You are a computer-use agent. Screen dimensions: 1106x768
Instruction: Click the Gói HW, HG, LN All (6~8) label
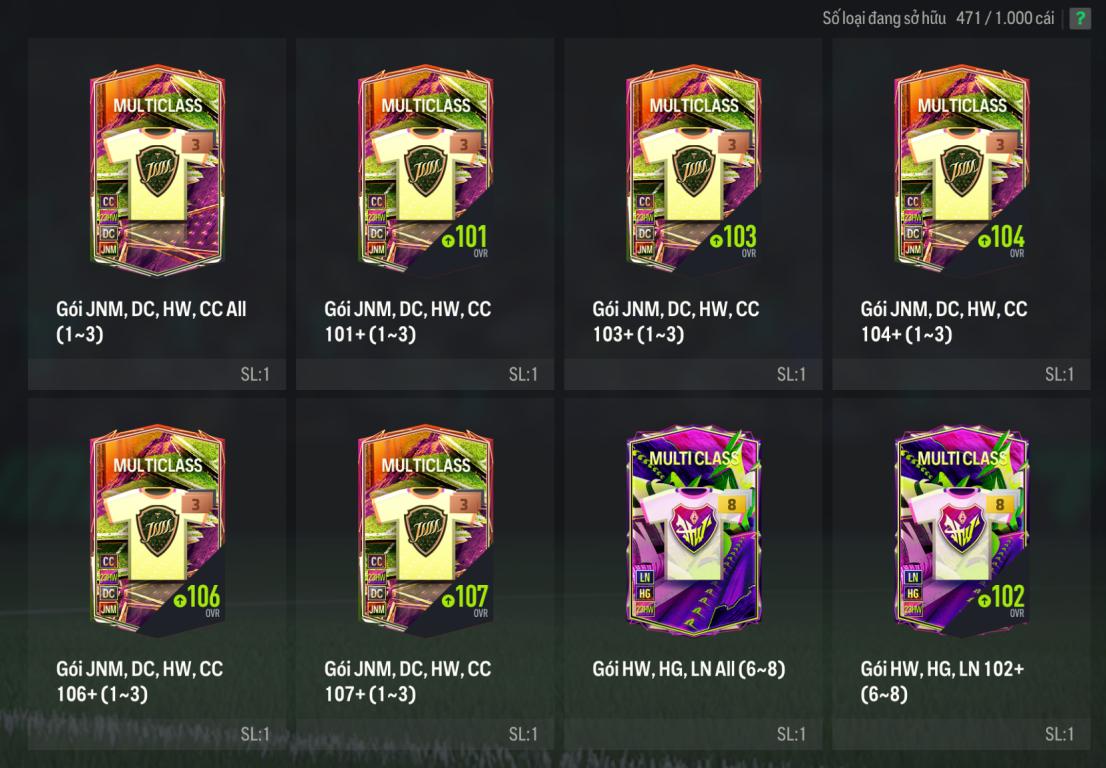(688, 669)
